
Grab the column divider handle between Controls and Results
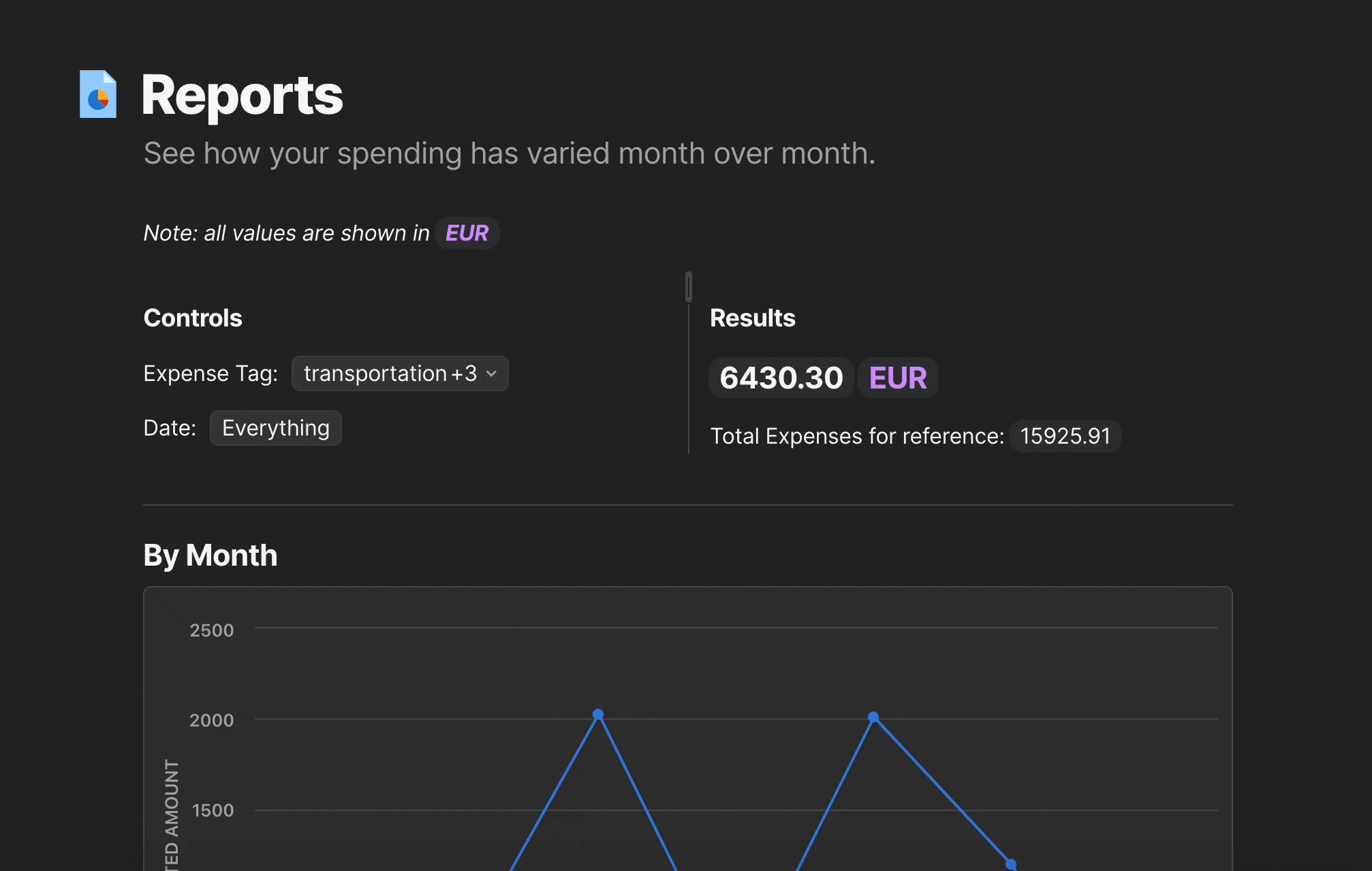tap(689, 287)
